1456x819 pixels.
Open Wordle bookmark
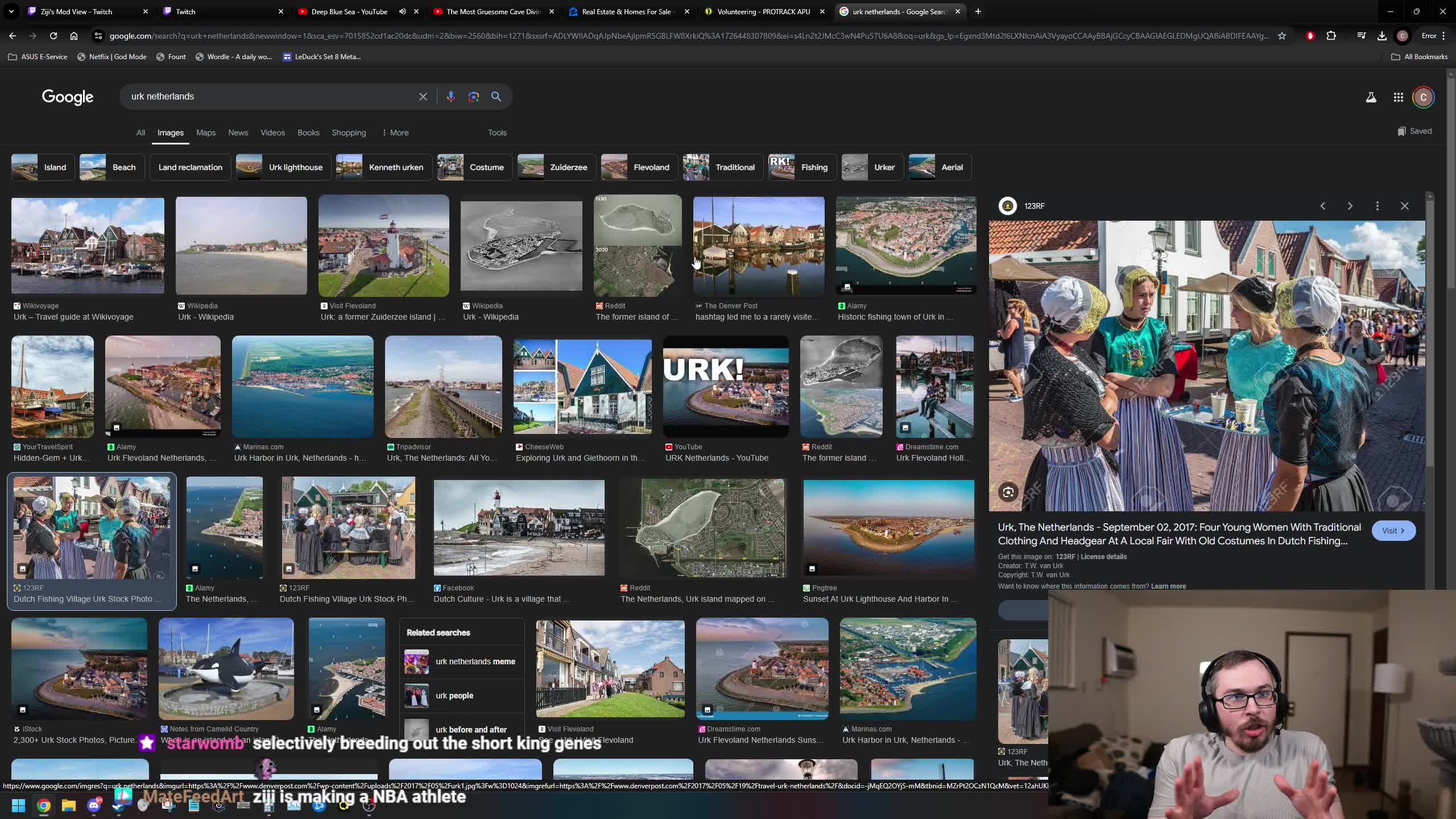(234, 57)
